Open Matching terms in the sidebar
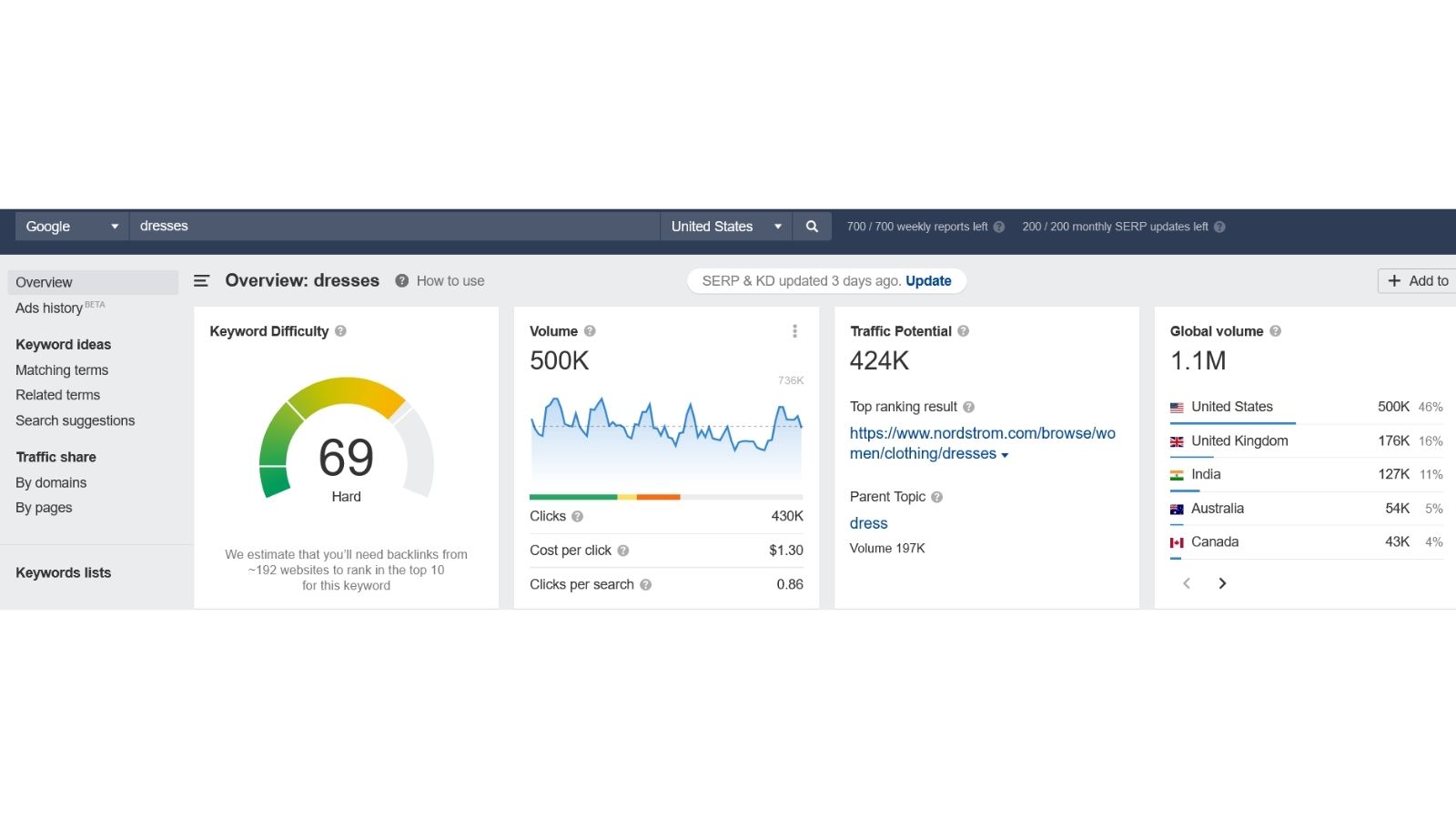Viewport: 1456px width, 819px height. [62, 370]
